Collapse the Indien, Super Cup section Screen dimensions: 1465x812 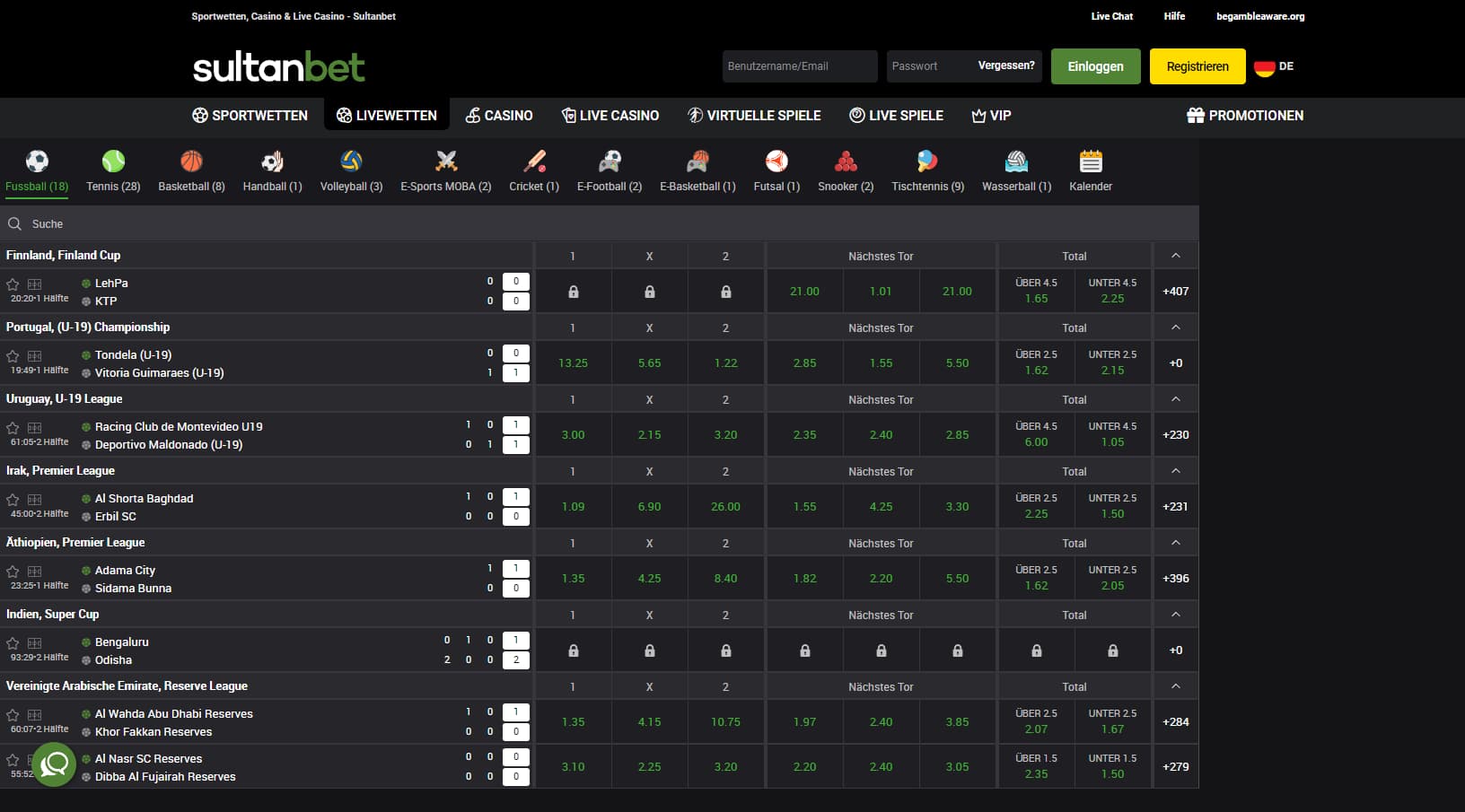[x=1176, y=615]
